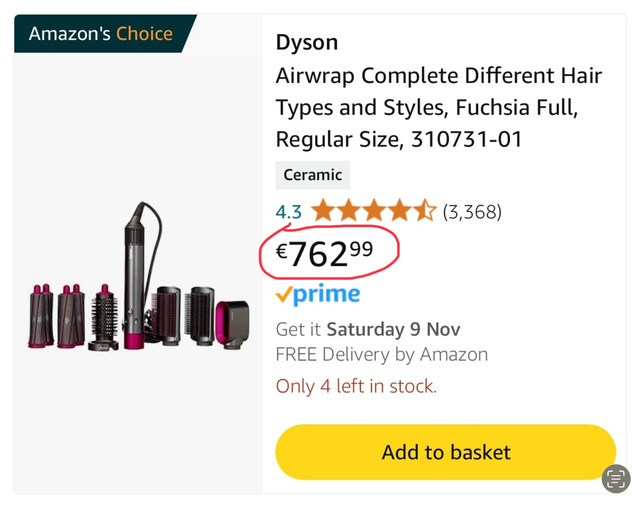The image size is (640, 505).
Task: Click the last half-filled rating star
Action: pos(425,211)
